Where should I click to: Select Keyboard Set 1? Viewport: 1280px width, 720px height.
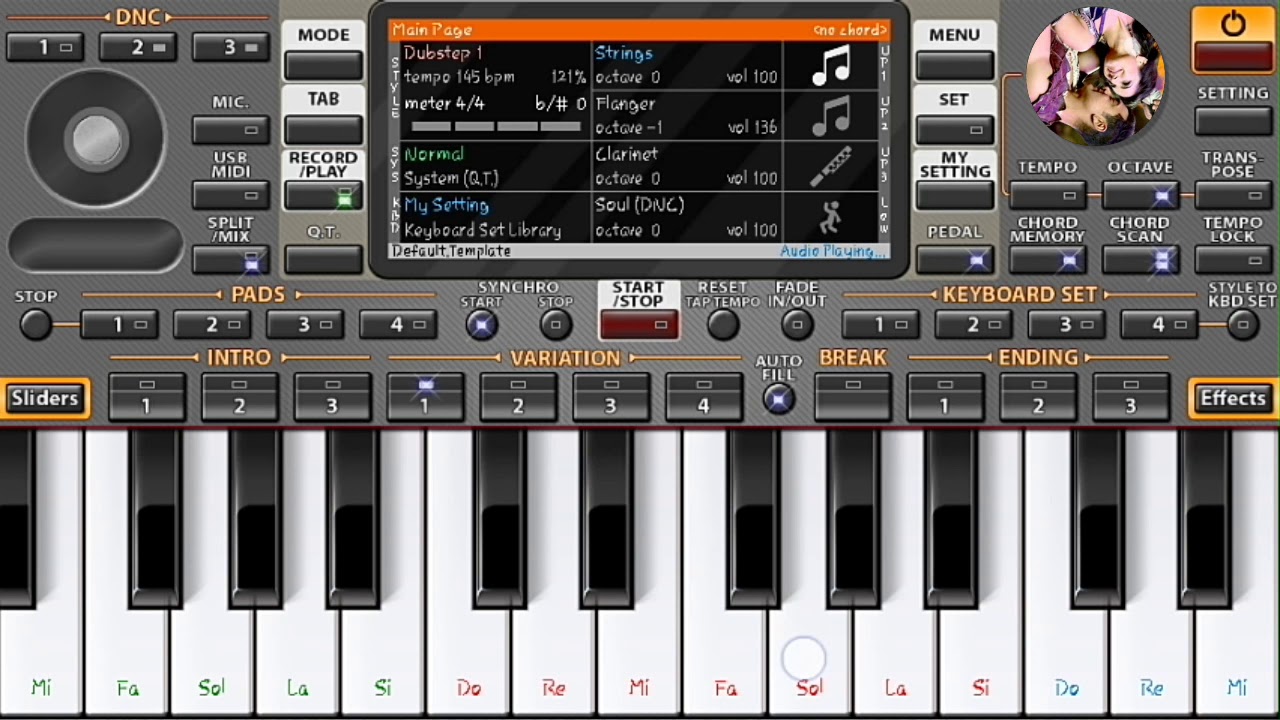click(x=880, y=325)
